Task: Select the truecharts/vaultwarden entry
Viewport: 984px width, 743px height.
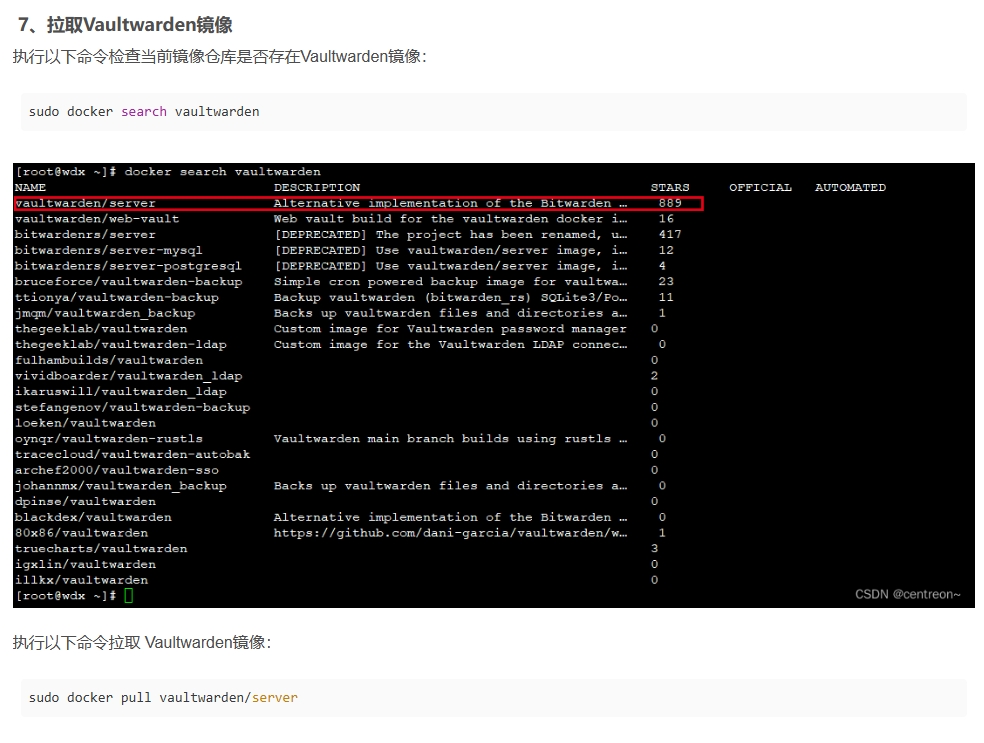Action: [x=100, y=548]
